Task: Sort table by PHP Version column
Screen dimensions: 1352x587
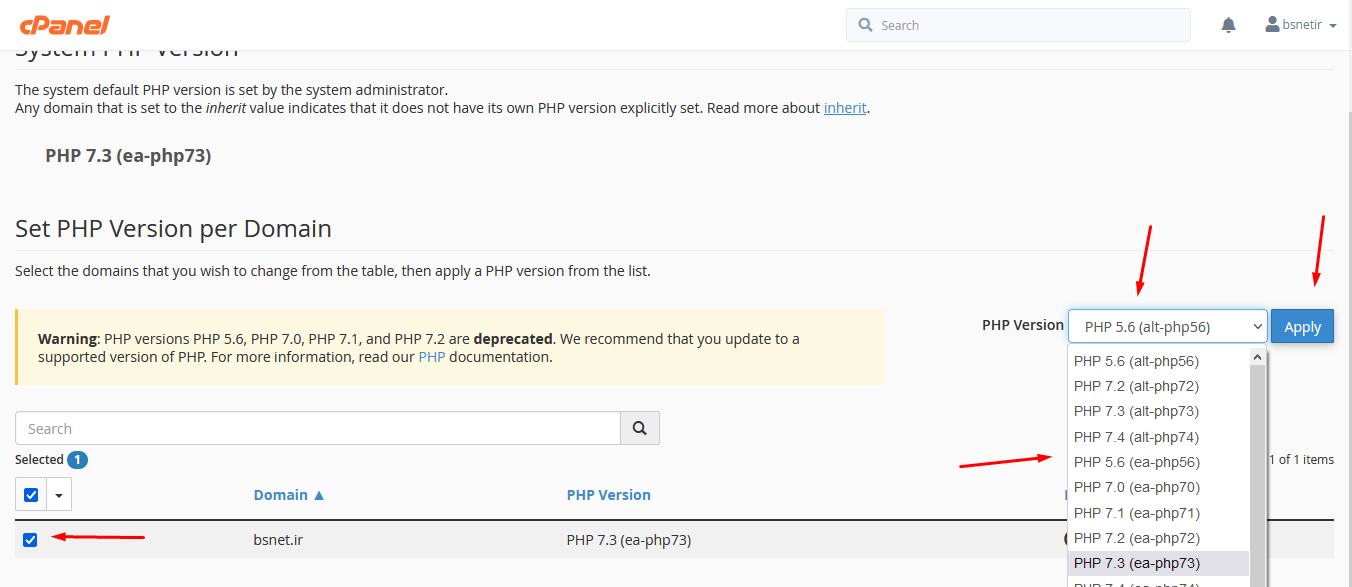Action: (x=609, y=495)
